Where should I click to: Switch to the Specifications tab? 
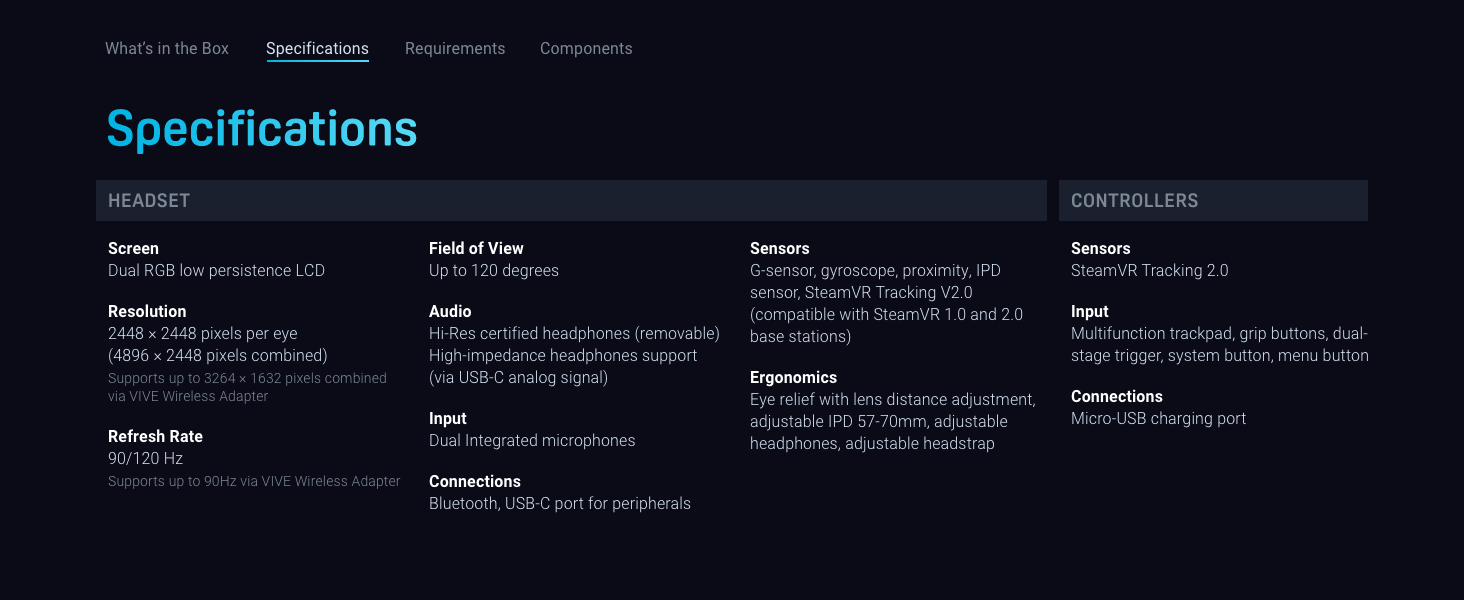[x=317, y=48]
